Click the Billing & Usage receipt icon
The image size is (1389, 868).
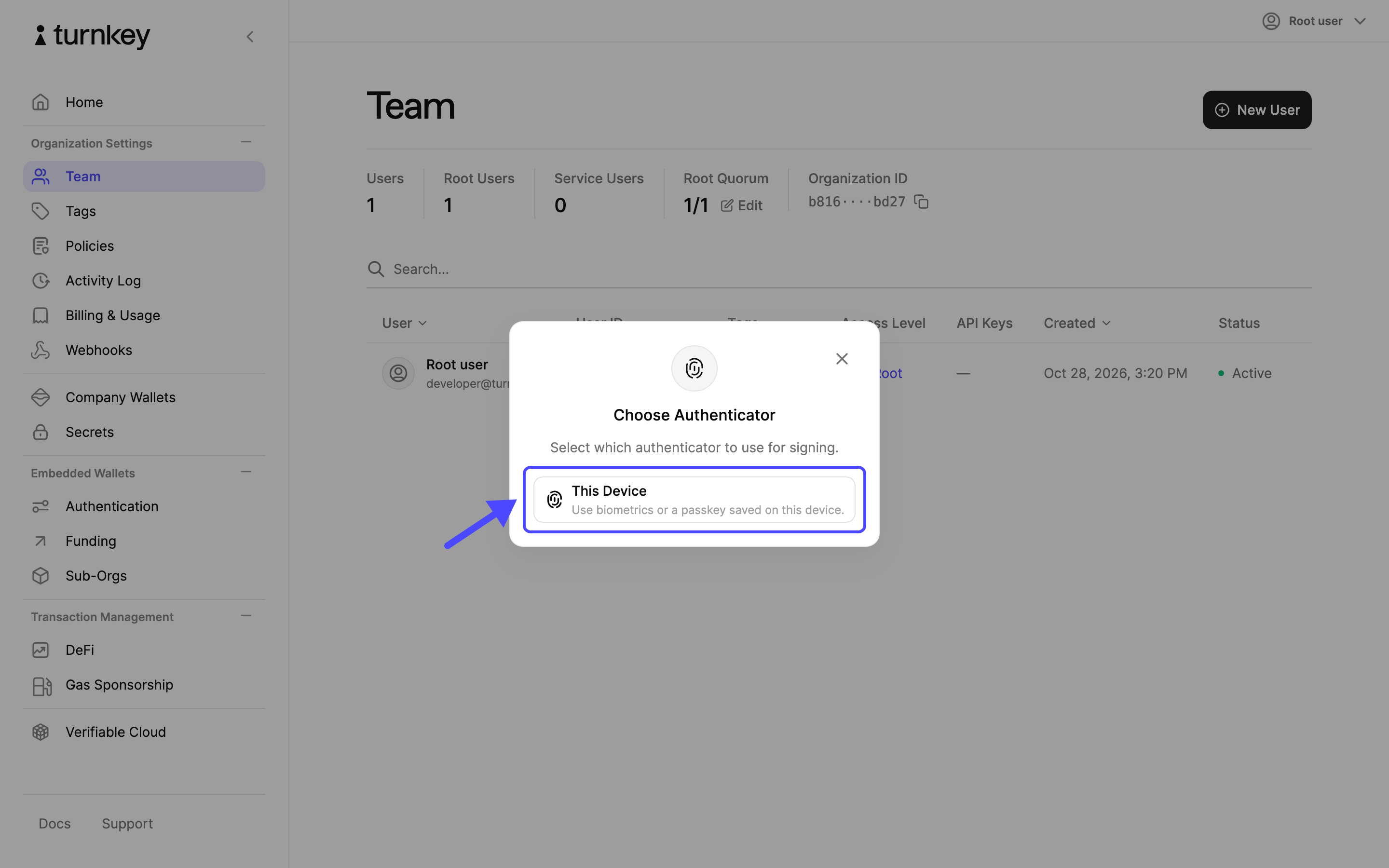coord(40,315)
